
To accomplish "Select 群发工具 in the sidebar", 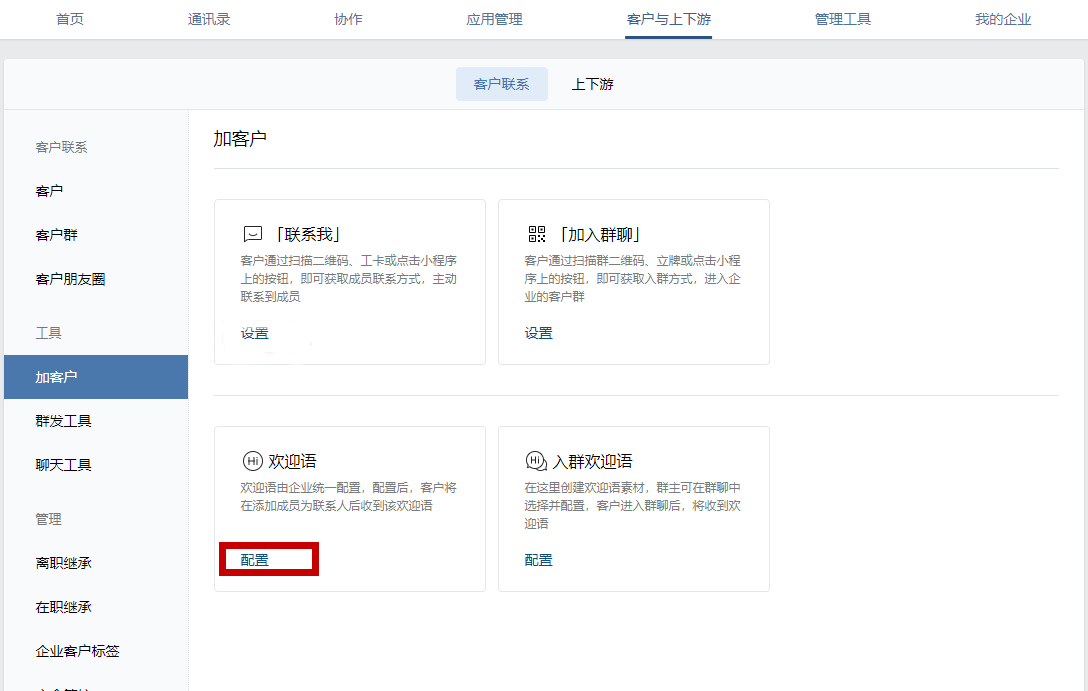I will pyautogui.click(x=64, y=421).
